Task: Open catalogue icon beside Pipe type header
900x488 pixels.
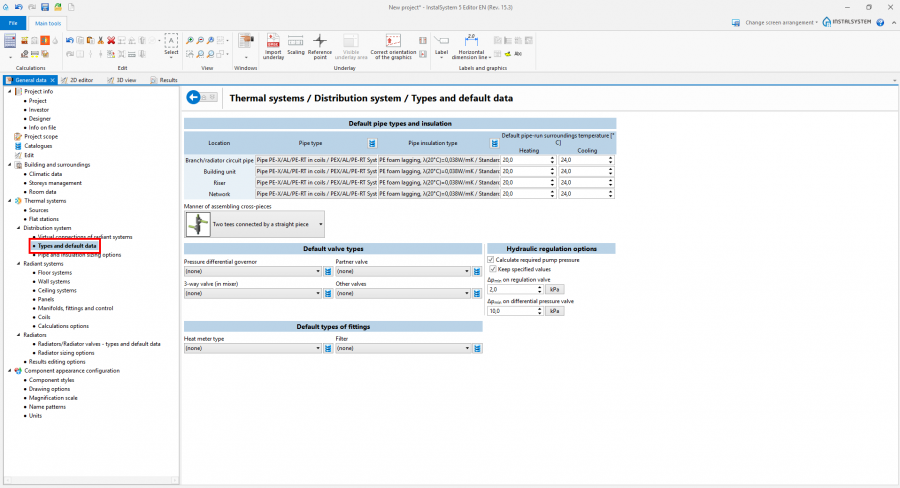Action: (x=372, y=143)
